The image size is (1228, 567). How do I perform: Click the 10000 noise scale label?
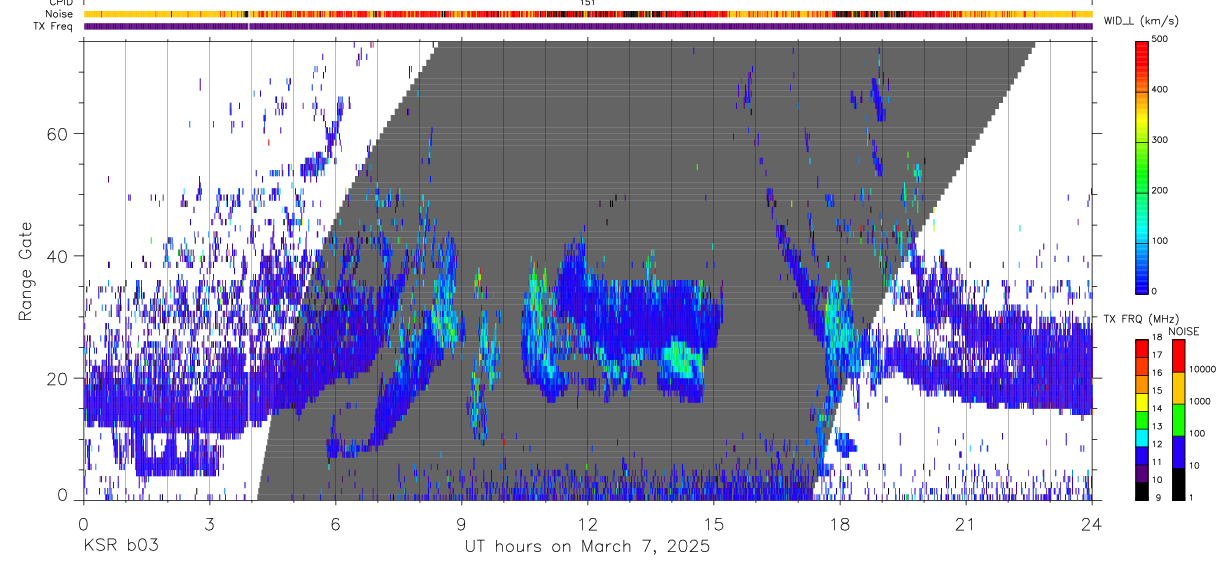point(1204,370)
